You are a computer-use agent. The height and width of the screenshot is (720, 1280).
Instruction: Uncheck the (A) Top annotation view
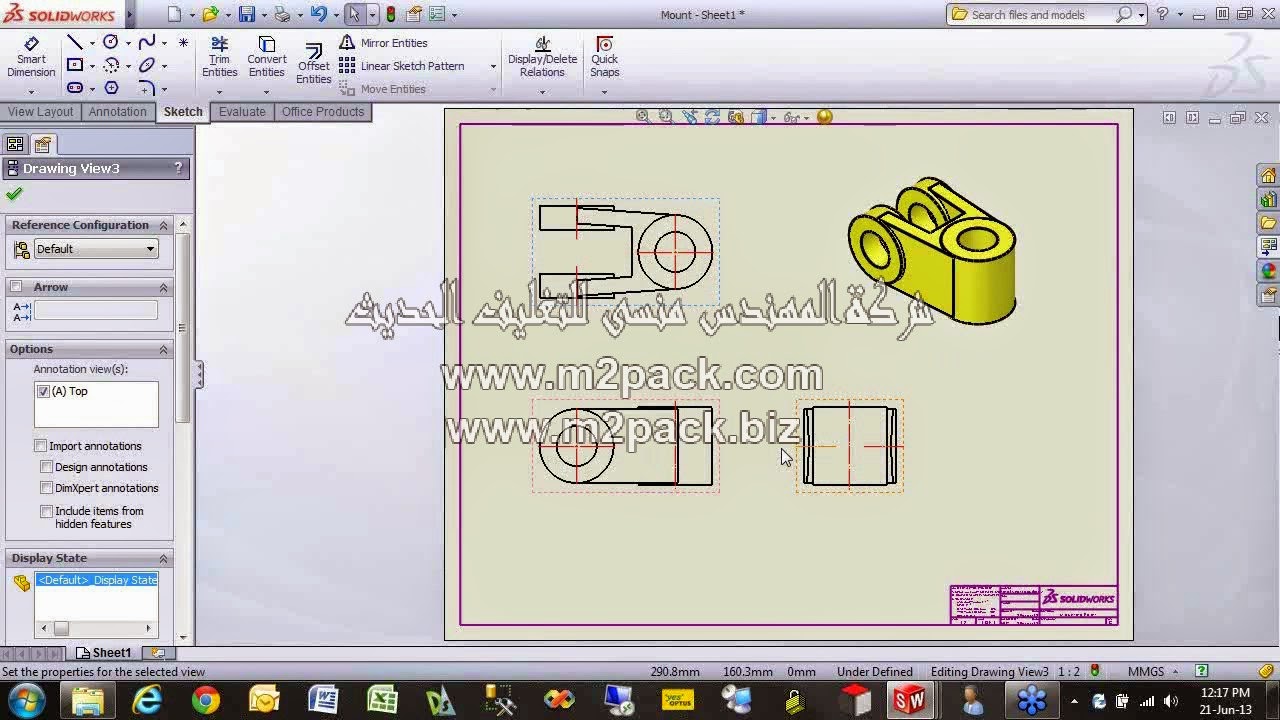coord(43,391)
